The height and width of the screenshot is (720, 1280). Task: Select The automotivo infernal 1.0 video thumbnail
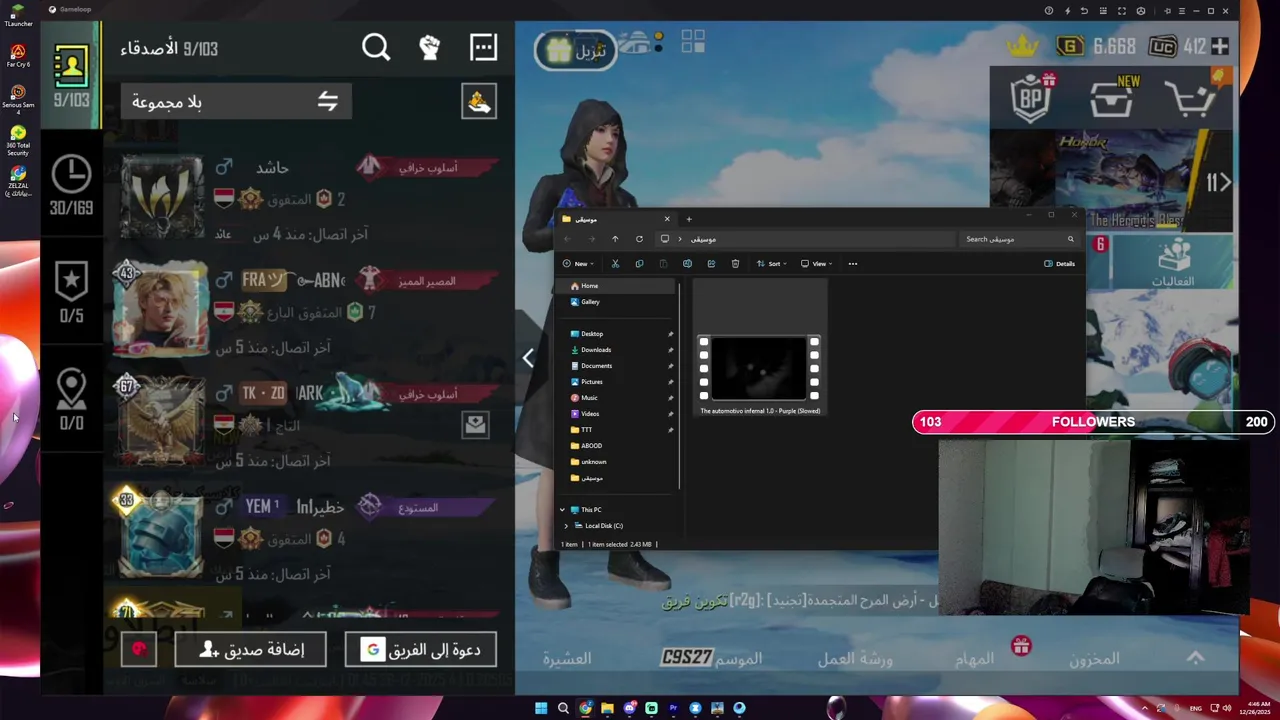coord(759,368)
